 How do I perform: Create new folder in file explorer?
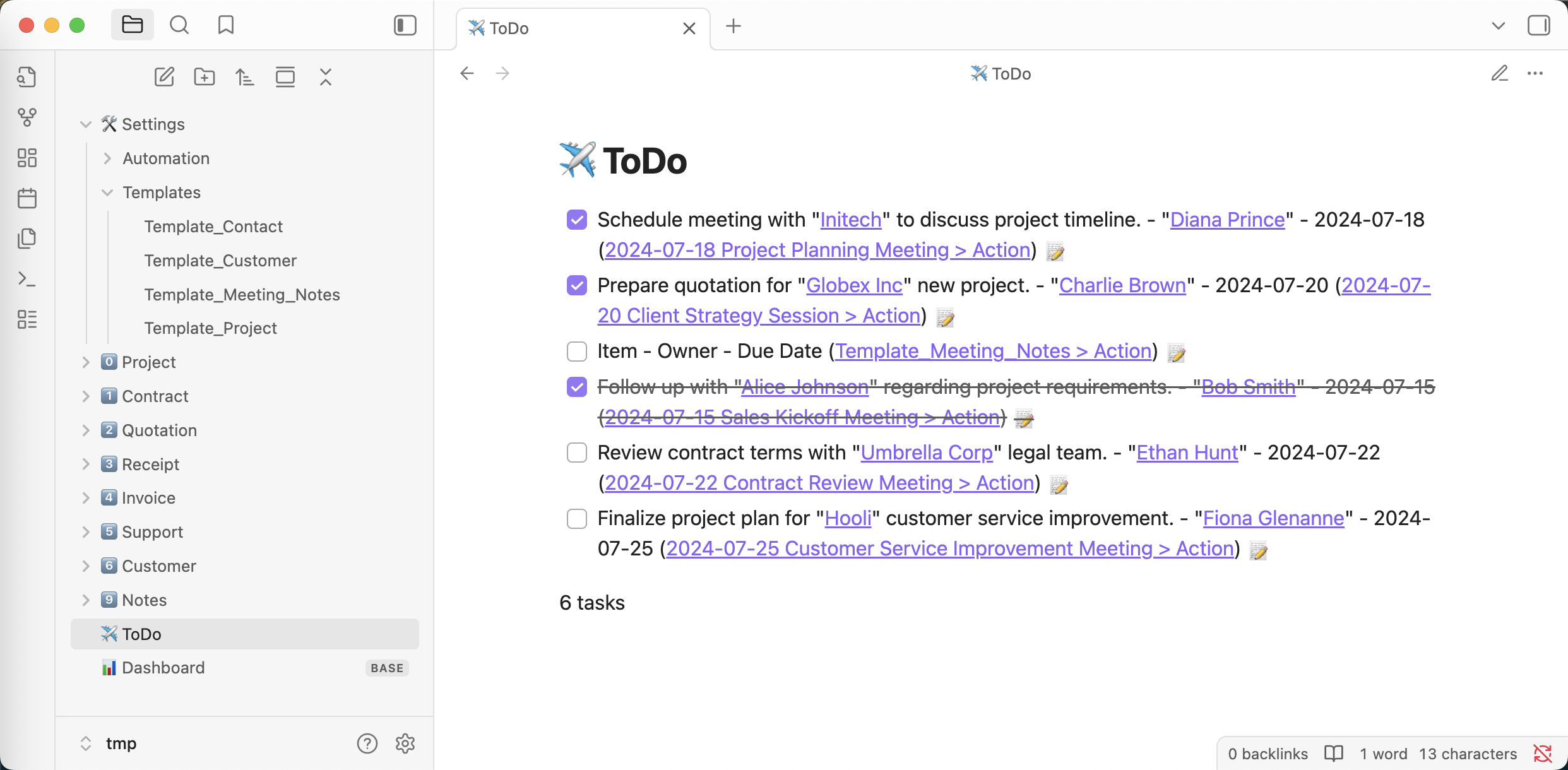click(x=205, y=77)
